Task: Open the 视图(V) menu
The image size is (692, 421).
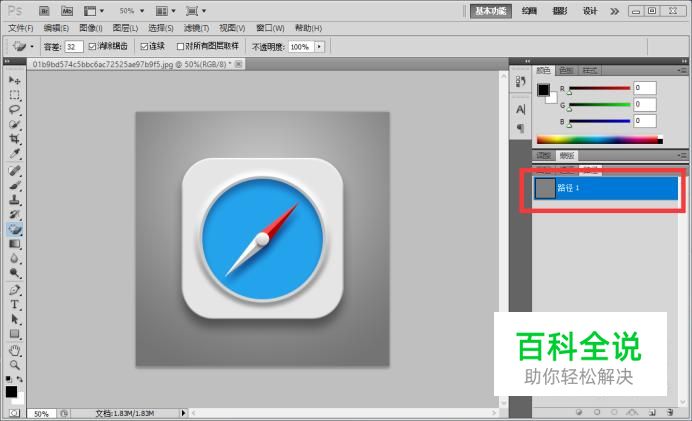Action: click(x=232, y=28)
